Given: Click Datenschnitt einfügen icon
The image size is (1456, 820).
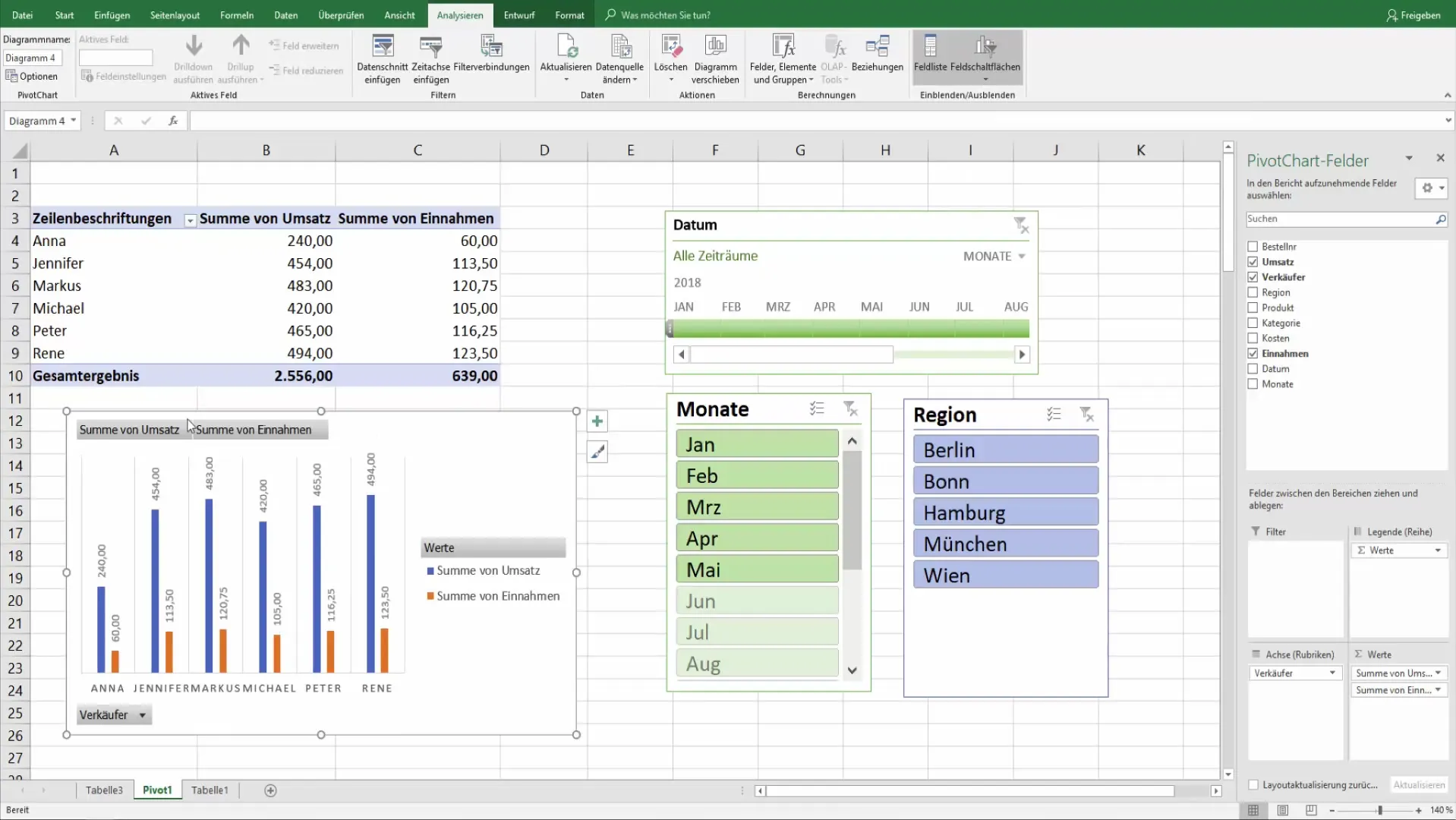Looking at the screenshot, I should point(383,47).
